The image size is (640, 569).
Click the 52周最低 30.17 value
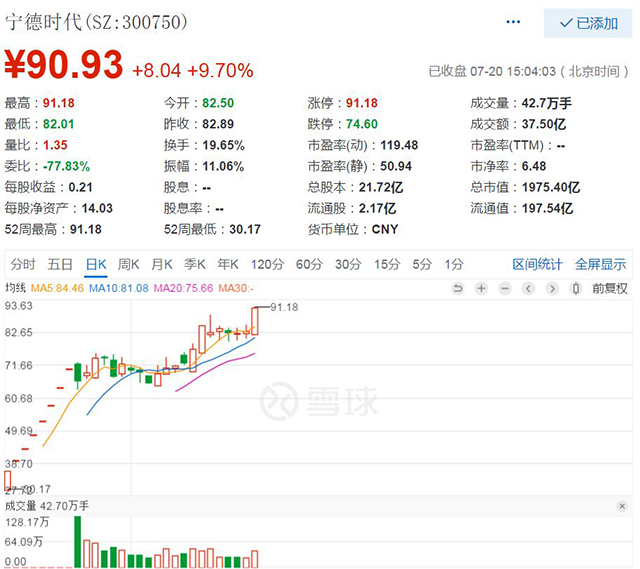245,229
